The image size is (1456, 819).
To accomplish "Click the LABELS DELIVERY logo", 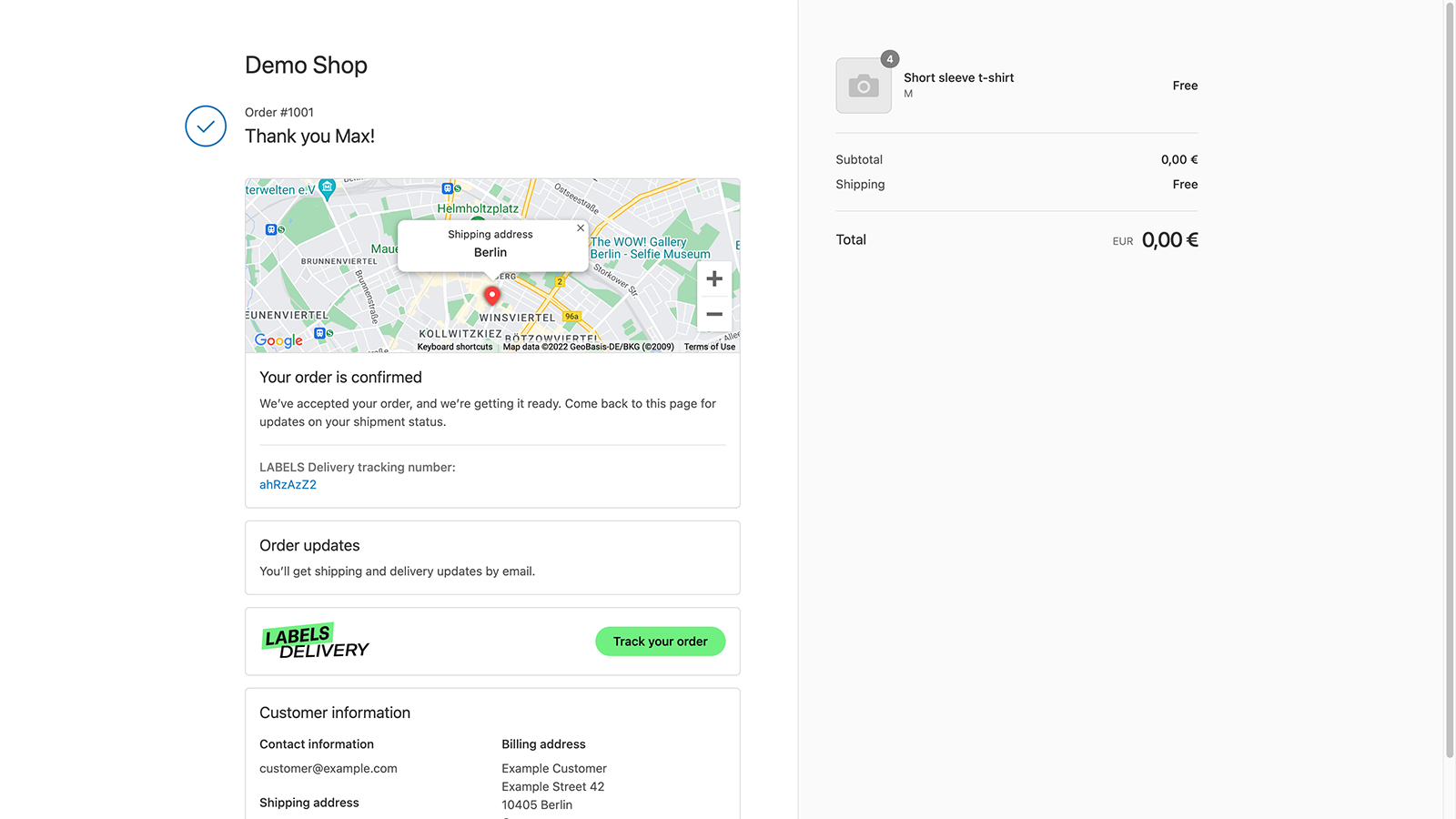I will click(315, 641).
